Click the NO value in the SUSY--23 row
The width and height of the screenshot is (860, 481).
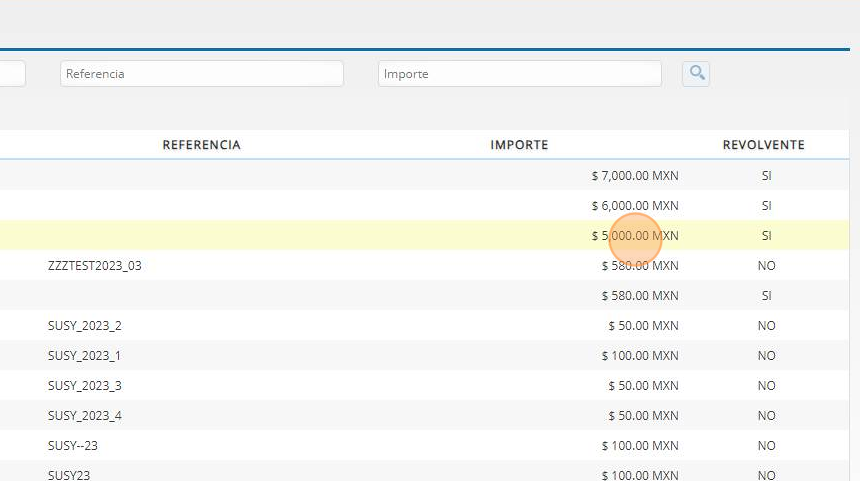[766, 445]
